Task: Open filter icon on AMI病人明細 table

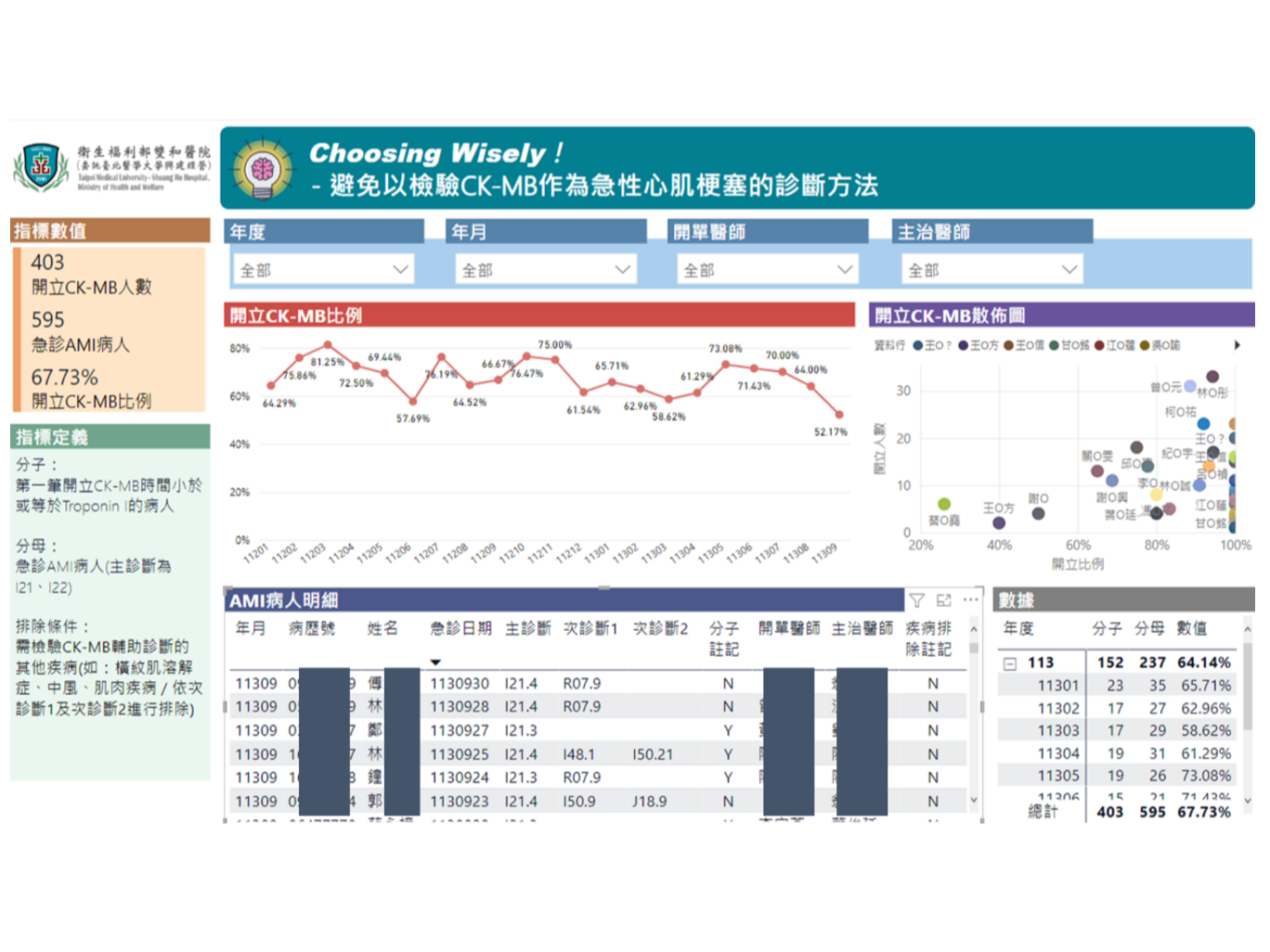Action: tap(916, 600)
